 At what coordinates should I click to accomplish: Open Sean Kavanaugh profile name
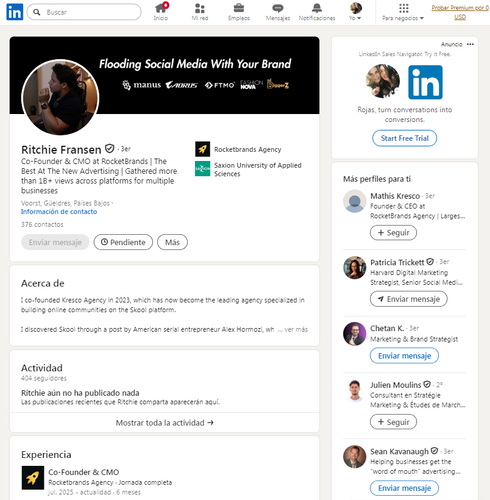click(399, 451)
